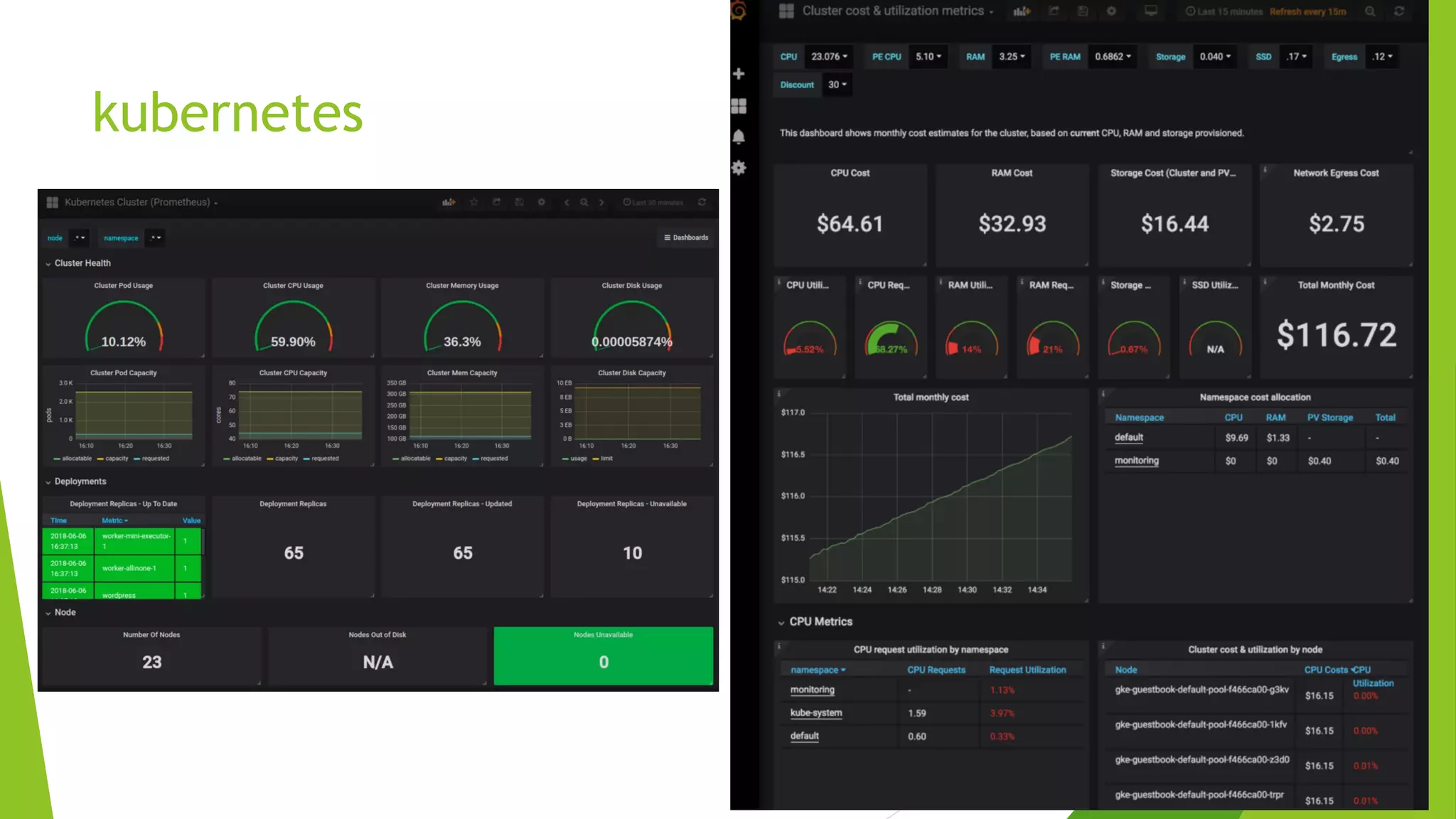Zoom out time range in Kubernetes dashboard
Viewport: 1456px width, 819px height.
pos(584,203)
